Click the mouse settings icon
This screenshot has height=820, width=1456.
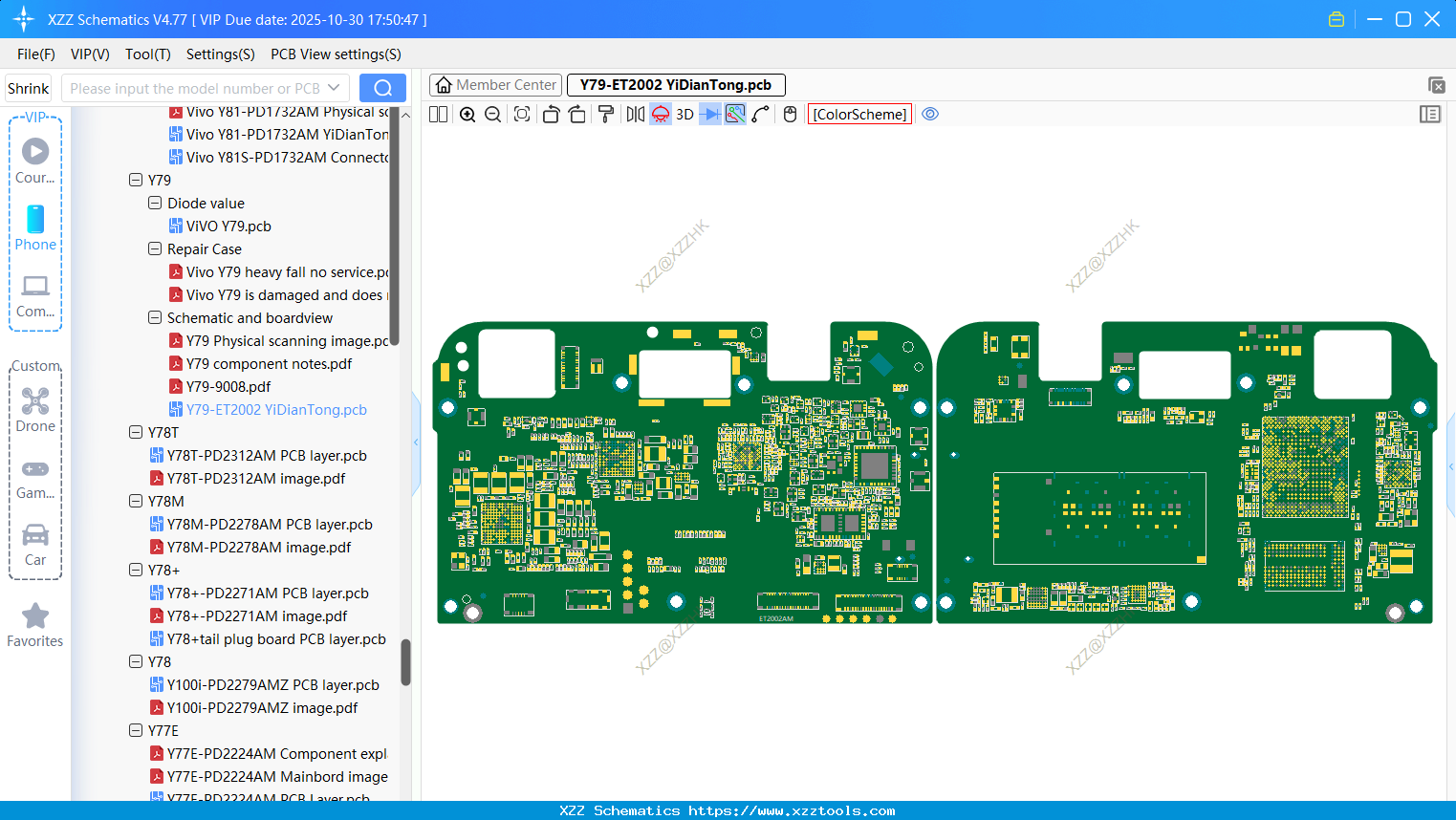(790, 115)
